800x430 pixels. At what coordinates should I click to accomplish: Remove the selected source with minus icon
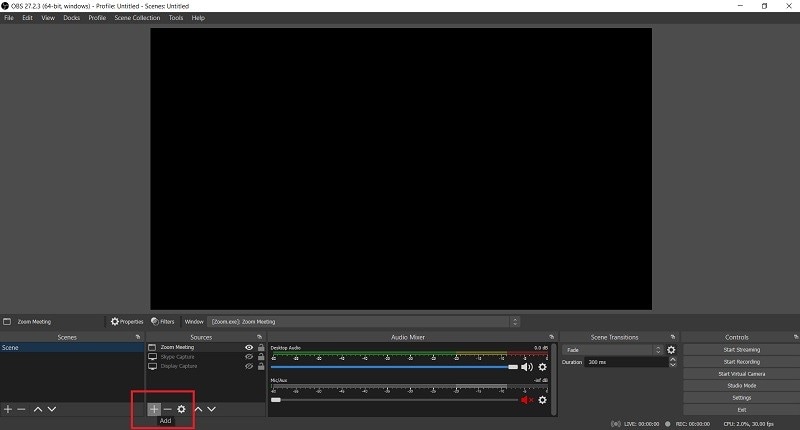(x=167, y=409)
